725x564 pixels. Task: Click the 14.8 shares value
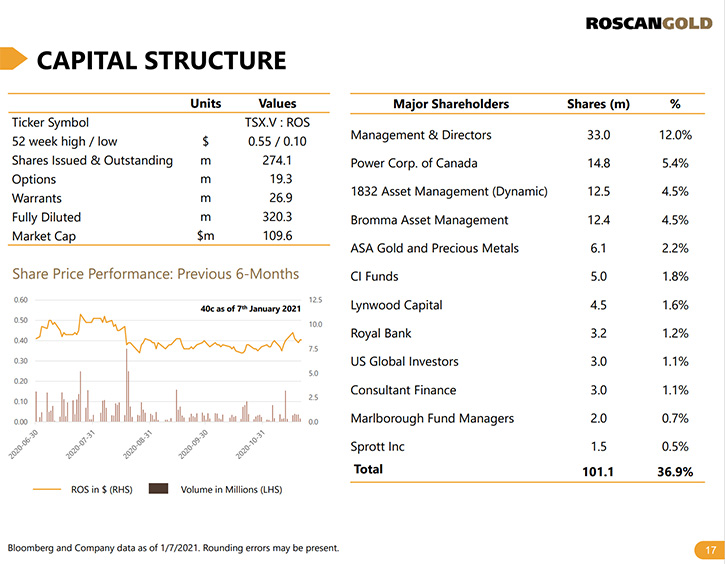click(598, 163)
